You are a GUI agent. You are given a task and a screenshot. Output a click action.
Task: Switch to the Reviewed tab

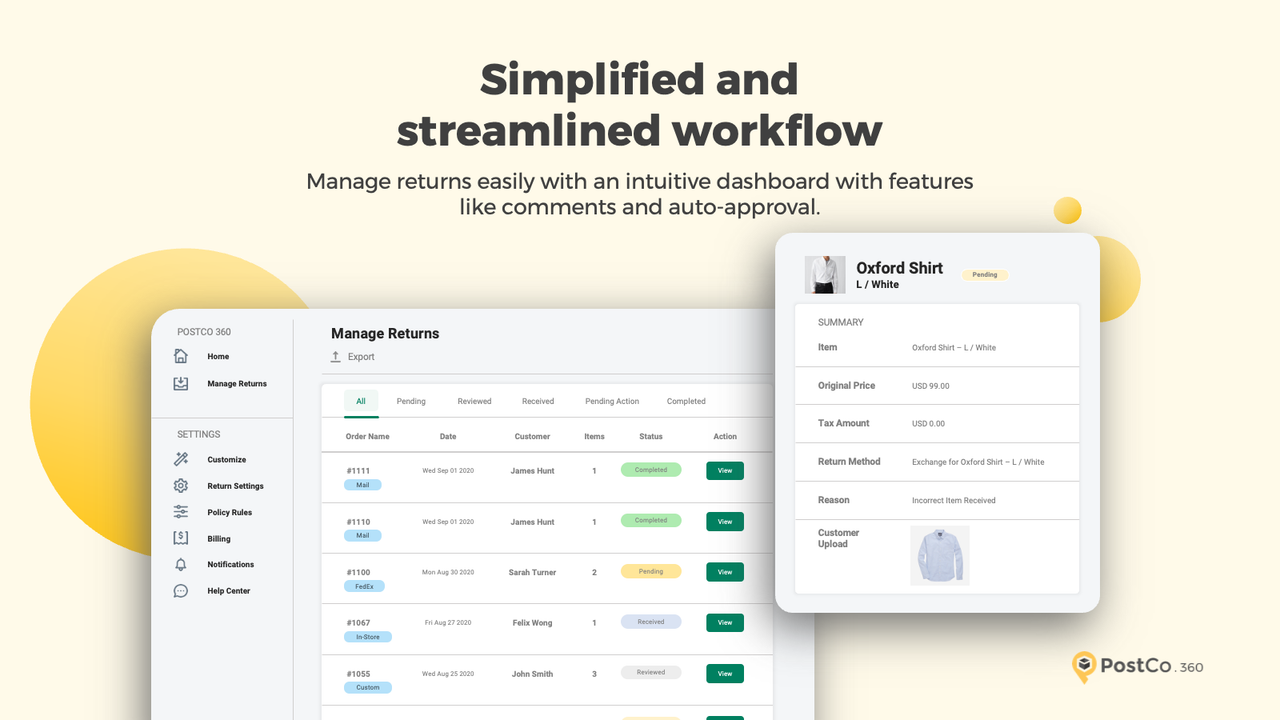point(475,401)
